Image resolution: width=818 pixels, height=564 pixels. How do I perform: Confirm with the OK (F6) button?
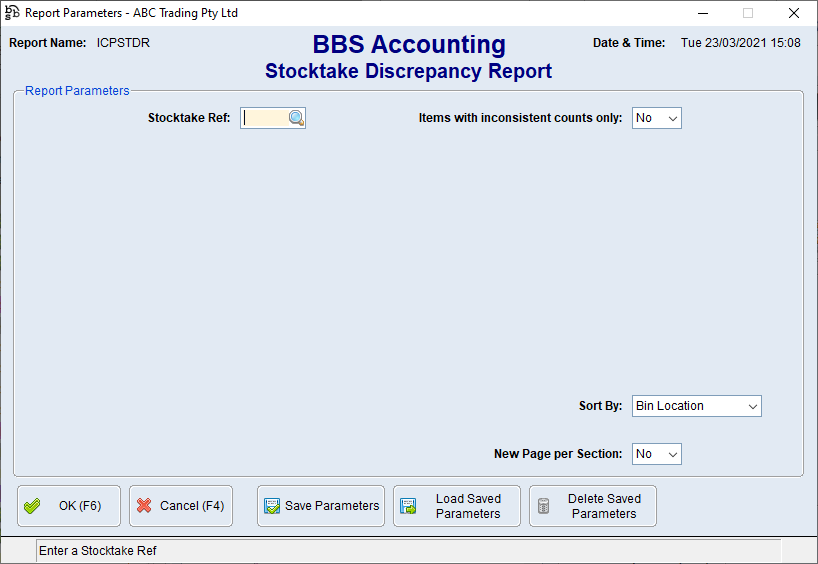click(x=69, y=506)
